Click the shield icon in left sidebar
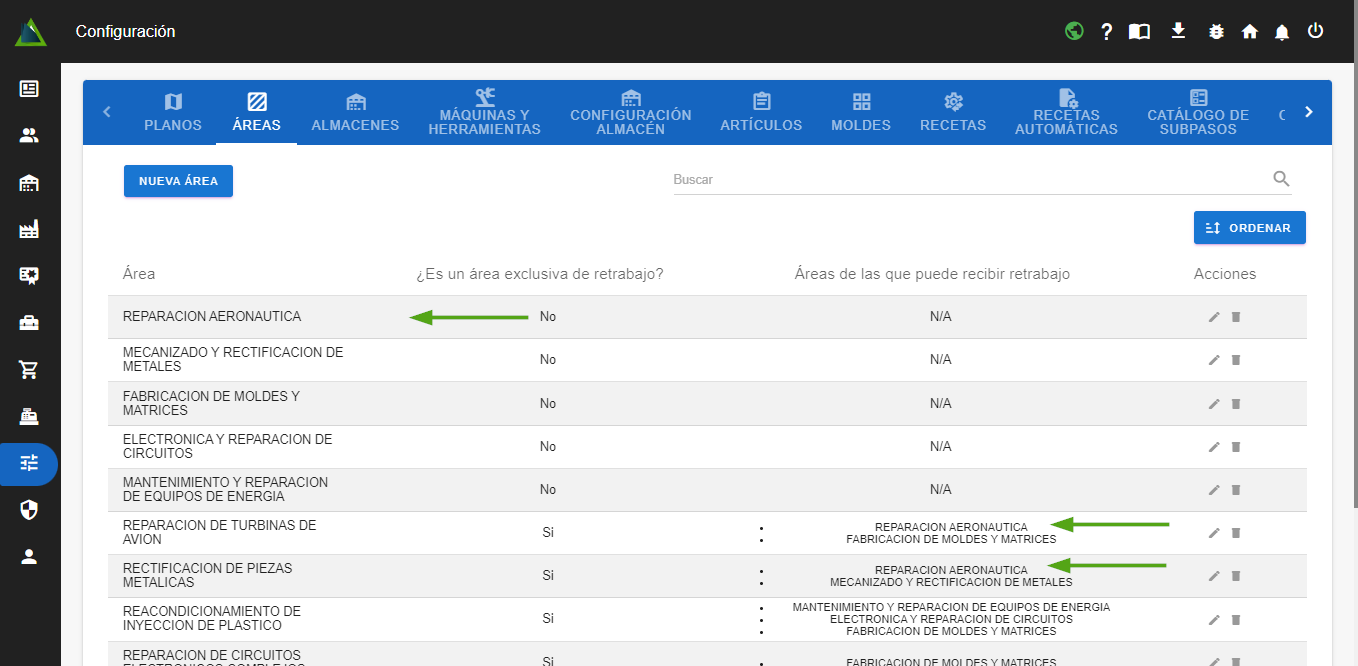1358x666 pixels. (x=29, y=510)
